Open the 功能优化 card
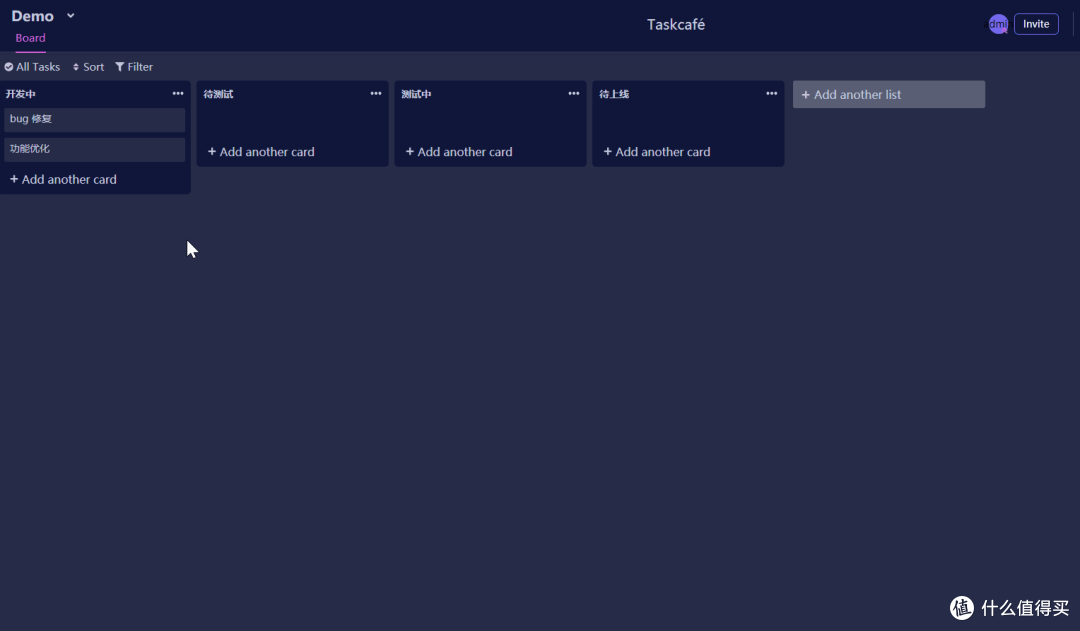This screenshot has height=631, width=1080. coord(94,149)
